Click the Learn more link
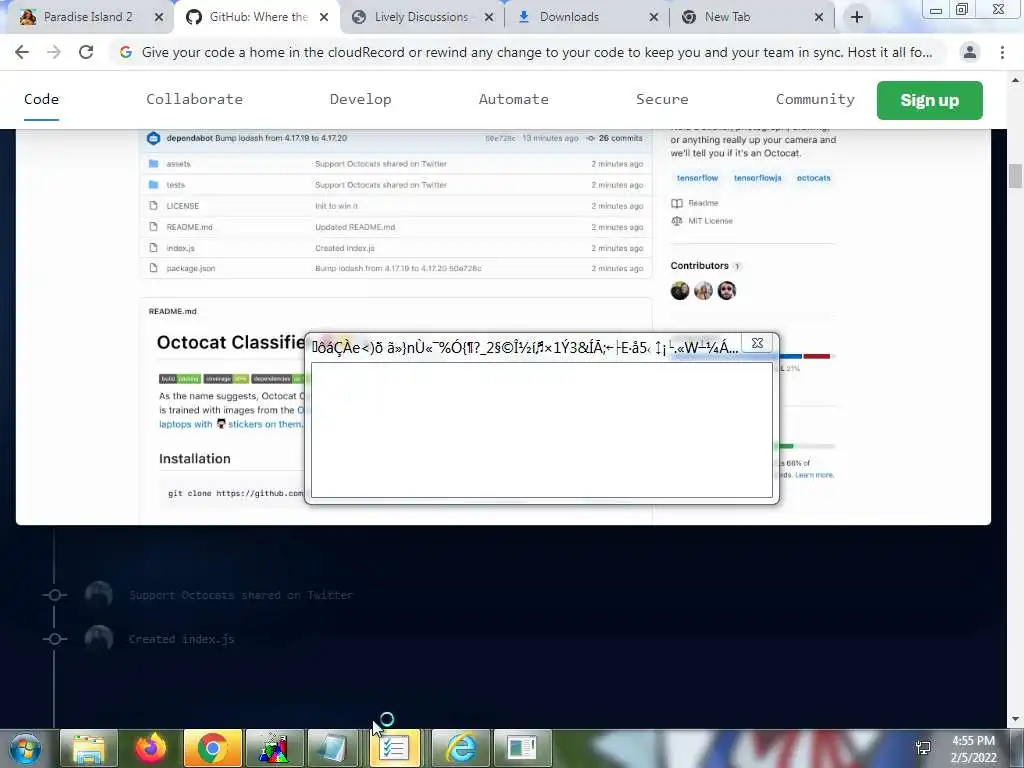 click(814, 475)
